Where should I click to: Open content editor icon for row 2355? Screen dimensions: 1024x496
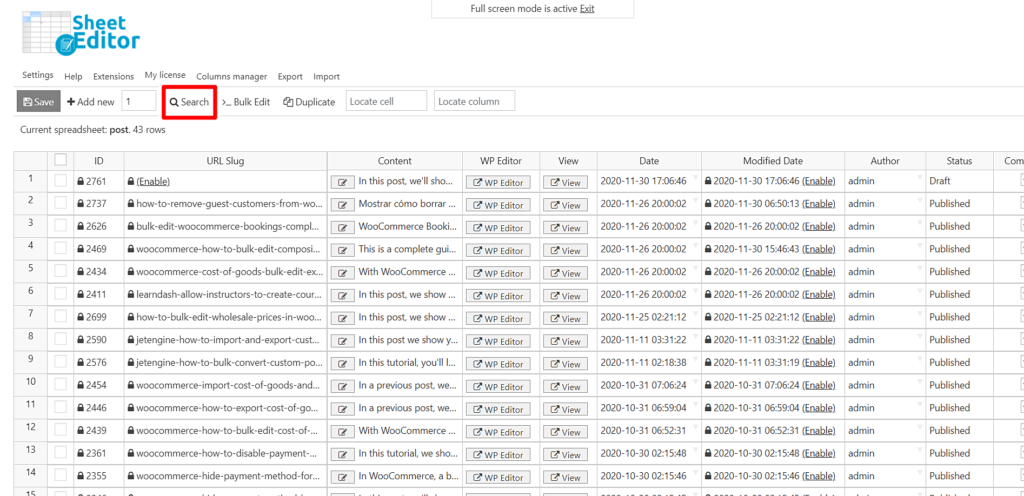(x=342, y=478)
